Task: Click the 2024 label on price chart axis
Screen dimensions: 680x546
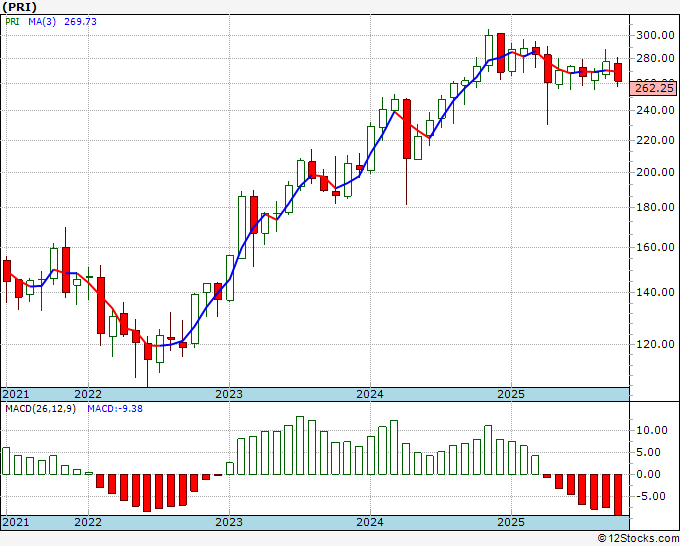Action: (x=370, y=394)
